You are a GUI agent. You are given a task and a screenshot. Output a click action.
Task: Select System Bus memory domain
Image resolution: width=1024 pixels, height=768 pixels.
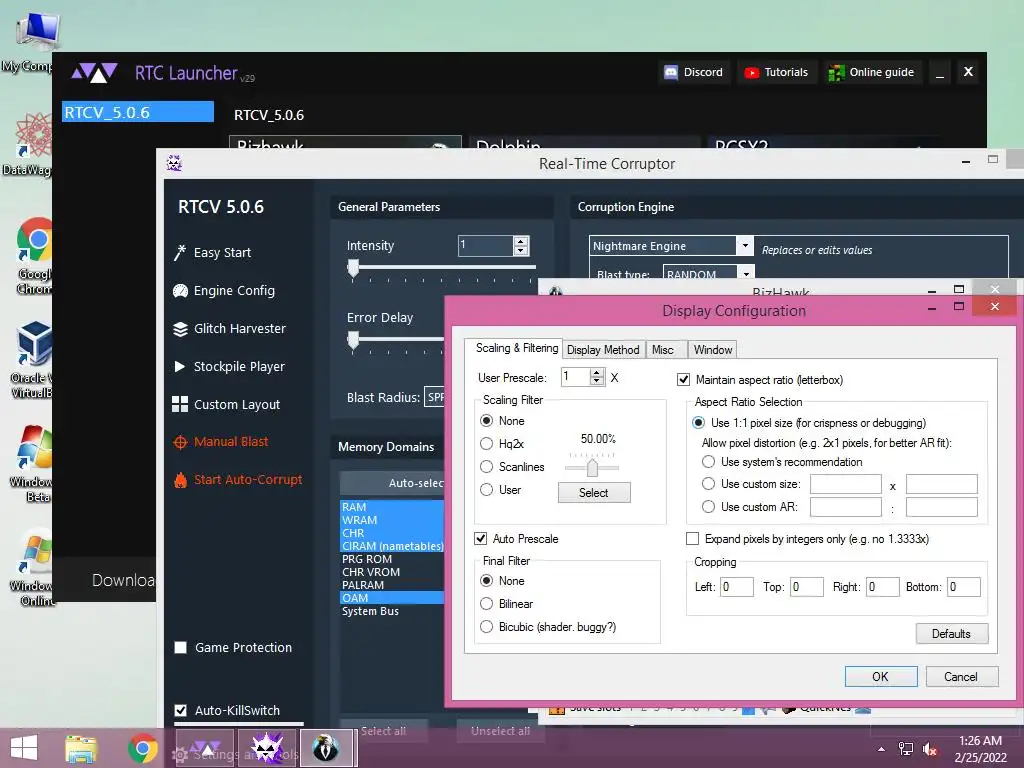pos(392,611)
